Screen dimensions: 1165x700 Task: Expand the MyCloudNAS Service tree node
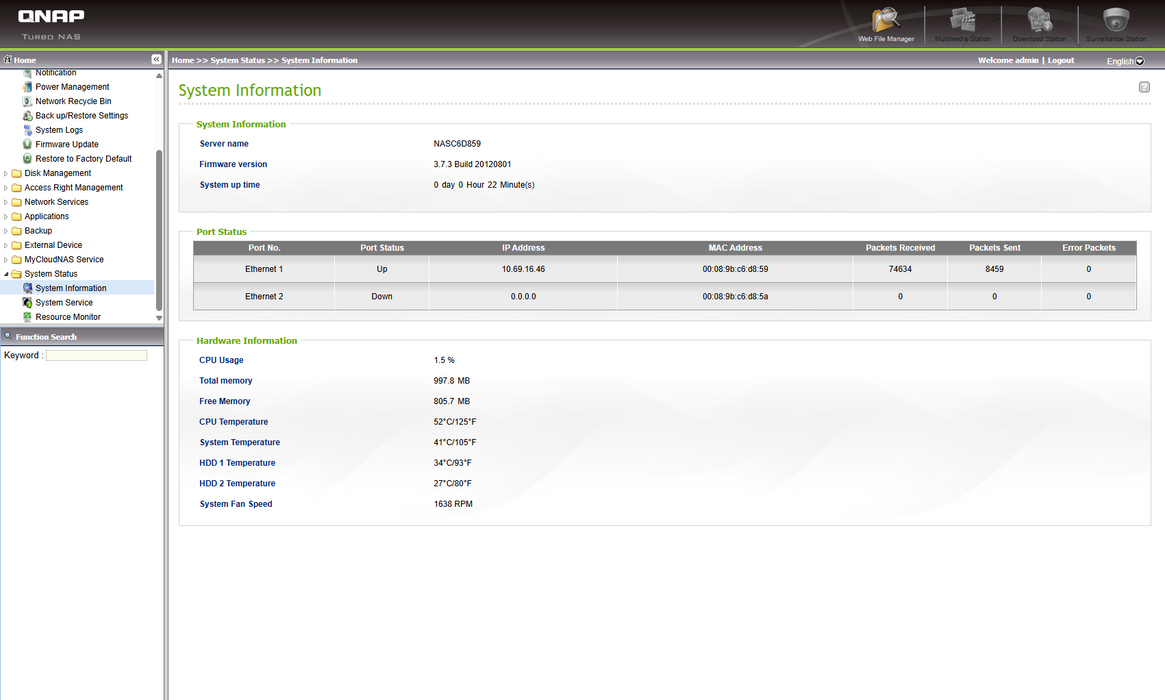point(6,259)
